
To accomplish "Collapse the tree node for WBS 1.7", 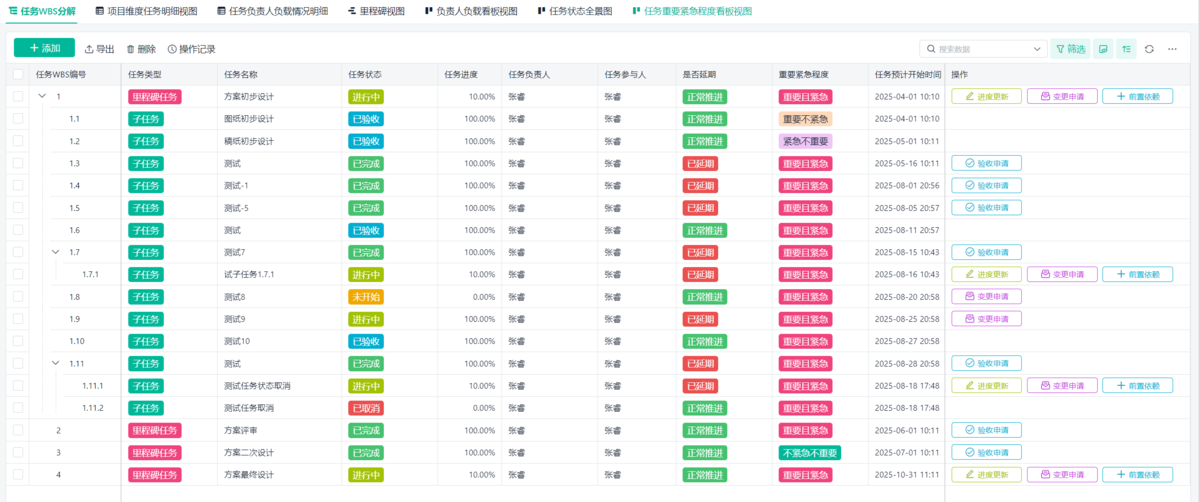I will point(55,252).
